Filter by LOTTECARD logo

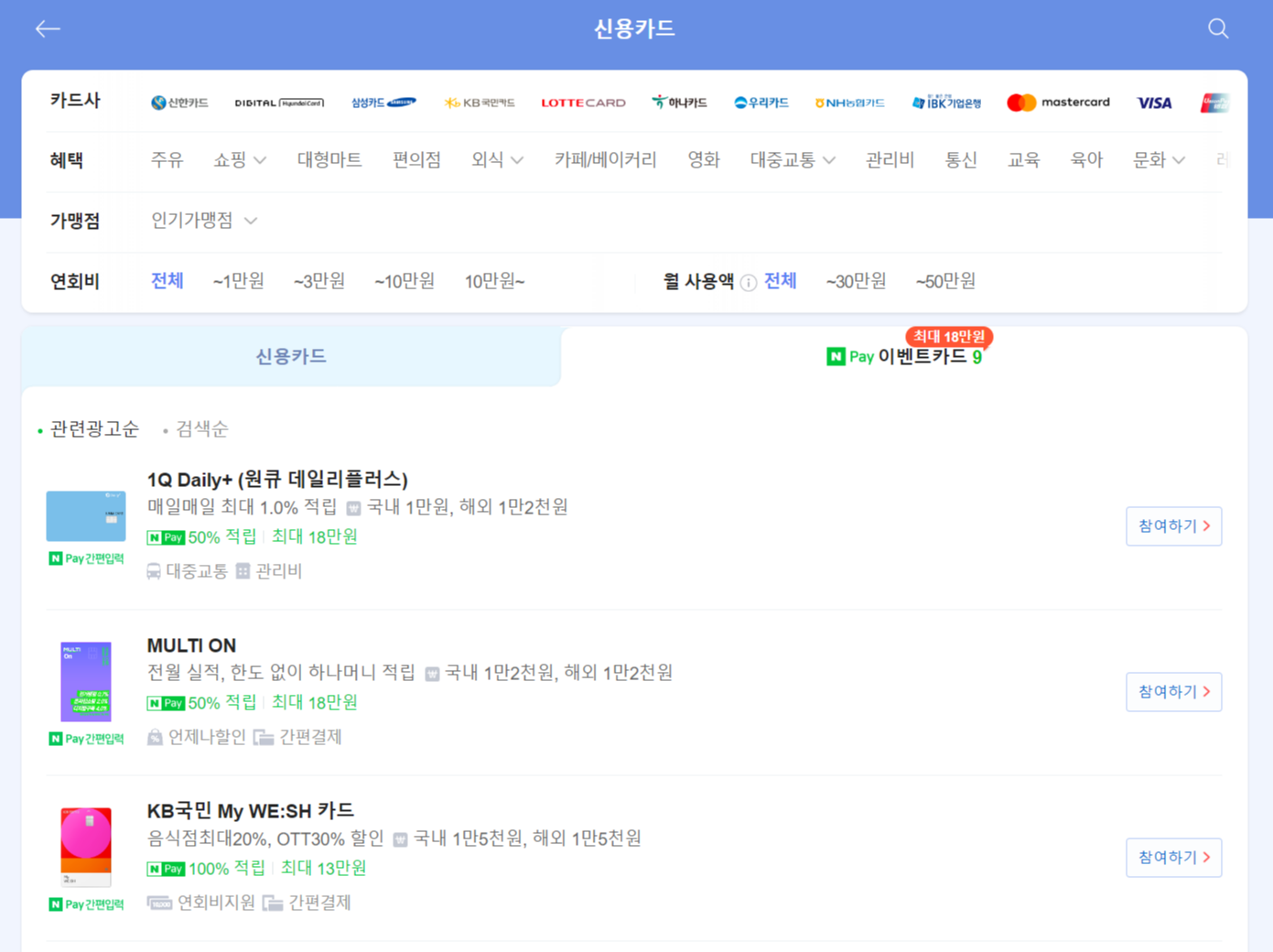(583, 103)
